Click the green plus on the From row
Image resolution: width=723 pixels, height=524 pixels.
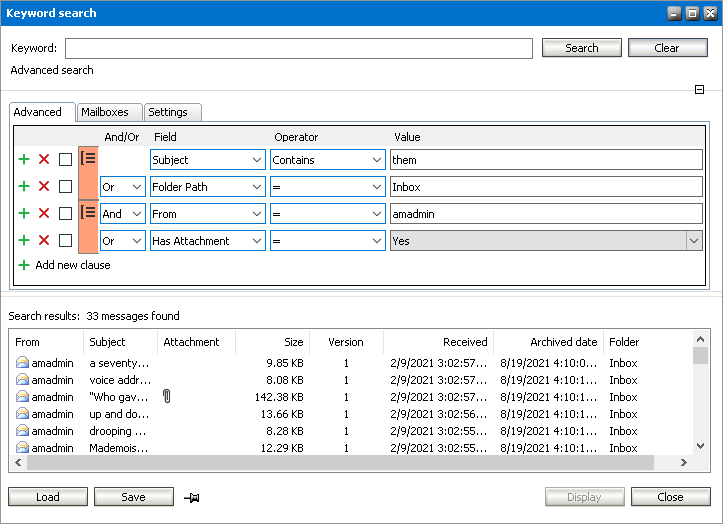(24, 213)
